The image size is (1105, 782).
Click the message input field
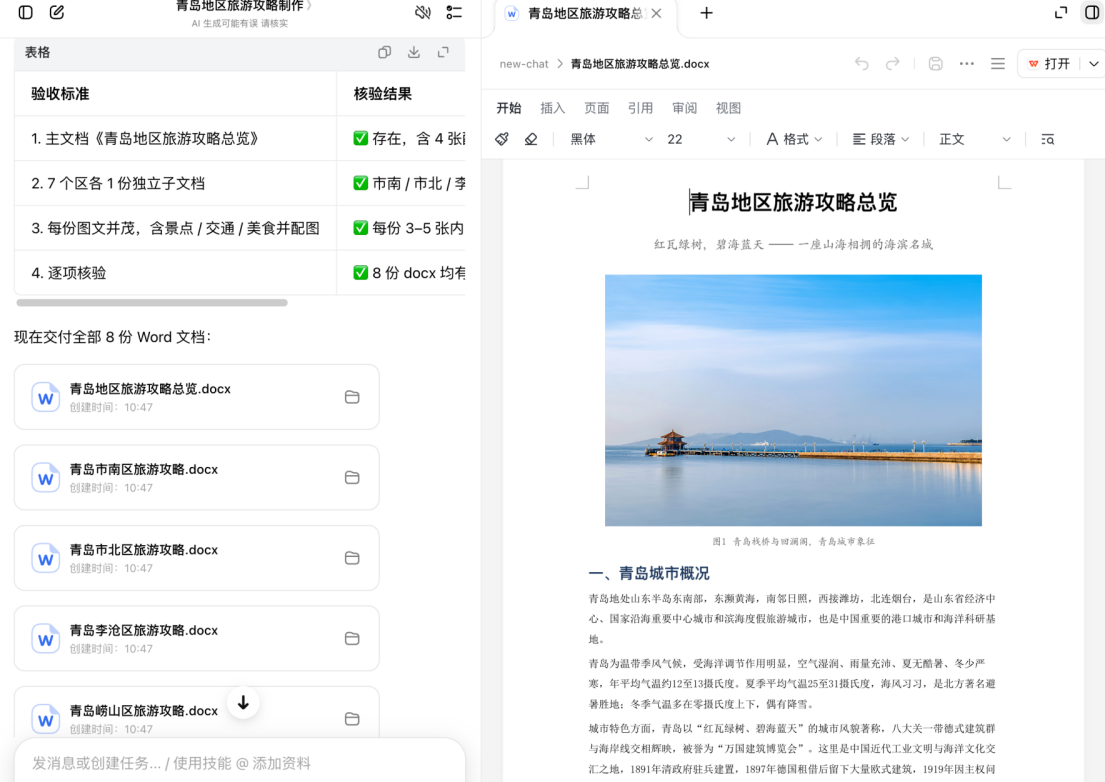[240, 763]
